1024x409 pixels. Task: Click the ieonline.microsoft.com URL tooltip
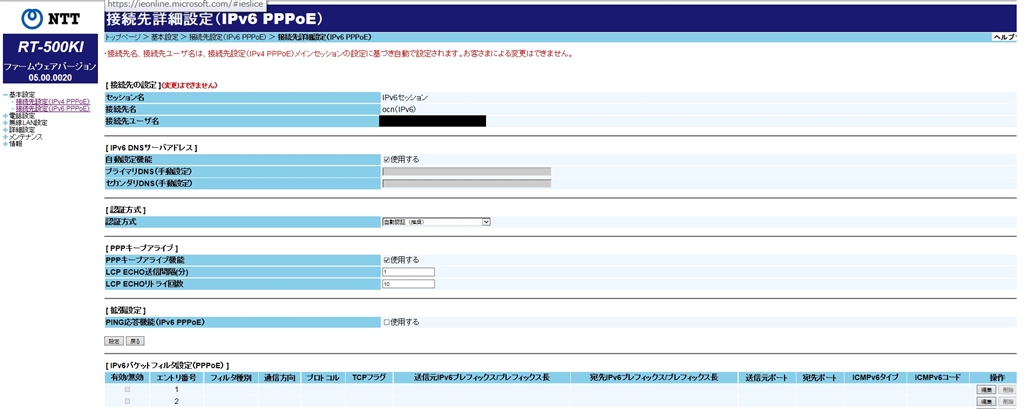coord(184,4)
